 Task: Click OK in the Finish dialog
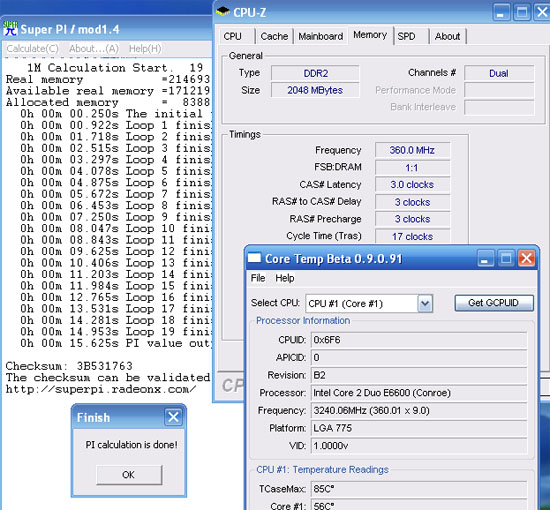[x=129, y=475]
